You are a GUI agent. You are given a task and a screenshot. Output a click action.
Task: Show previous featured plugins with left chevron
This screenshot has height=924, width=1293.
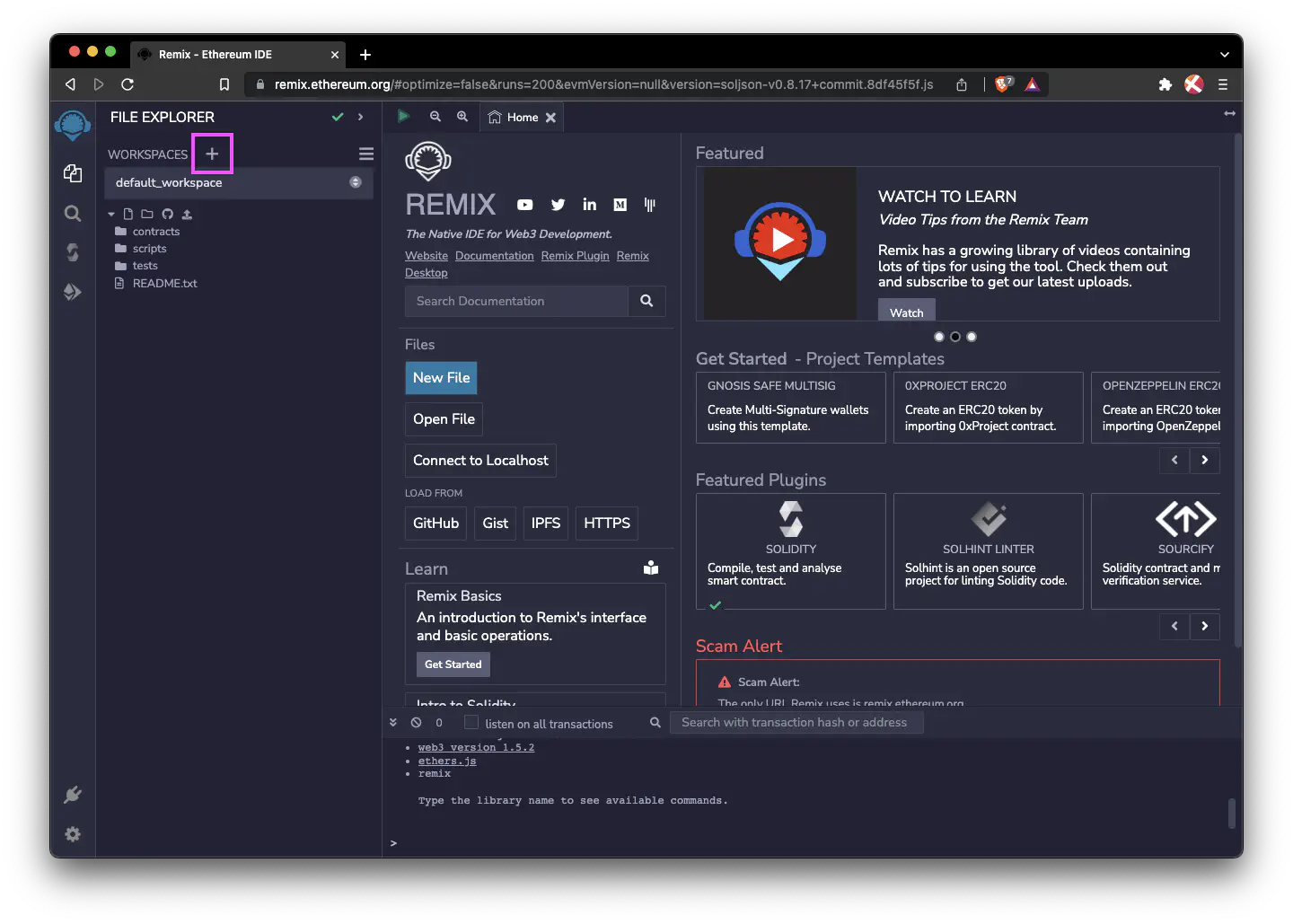tap(1174, 626)
